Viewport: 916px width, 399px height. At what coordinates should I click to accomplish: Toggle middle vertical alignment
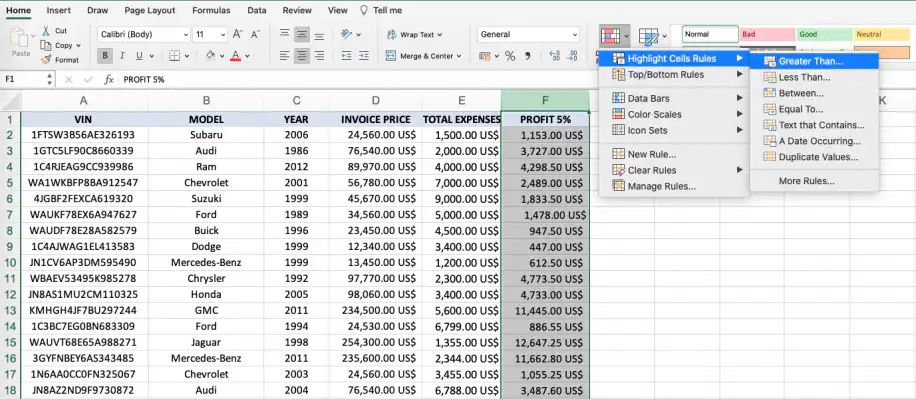pos(301,34)
